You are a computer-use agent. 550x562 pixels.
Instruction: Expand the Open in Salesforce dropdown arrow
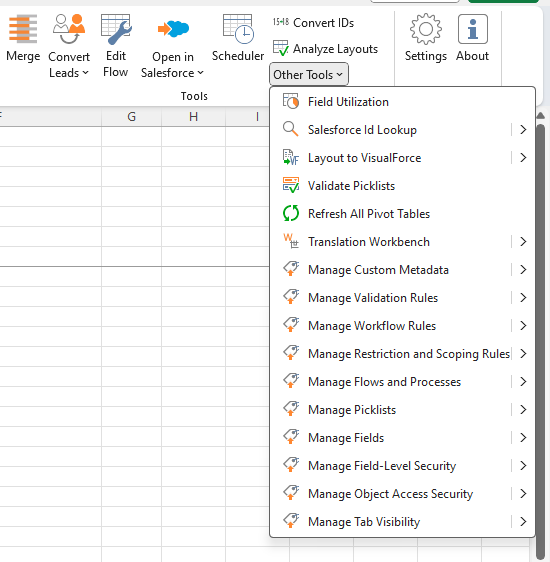[201, 73]
